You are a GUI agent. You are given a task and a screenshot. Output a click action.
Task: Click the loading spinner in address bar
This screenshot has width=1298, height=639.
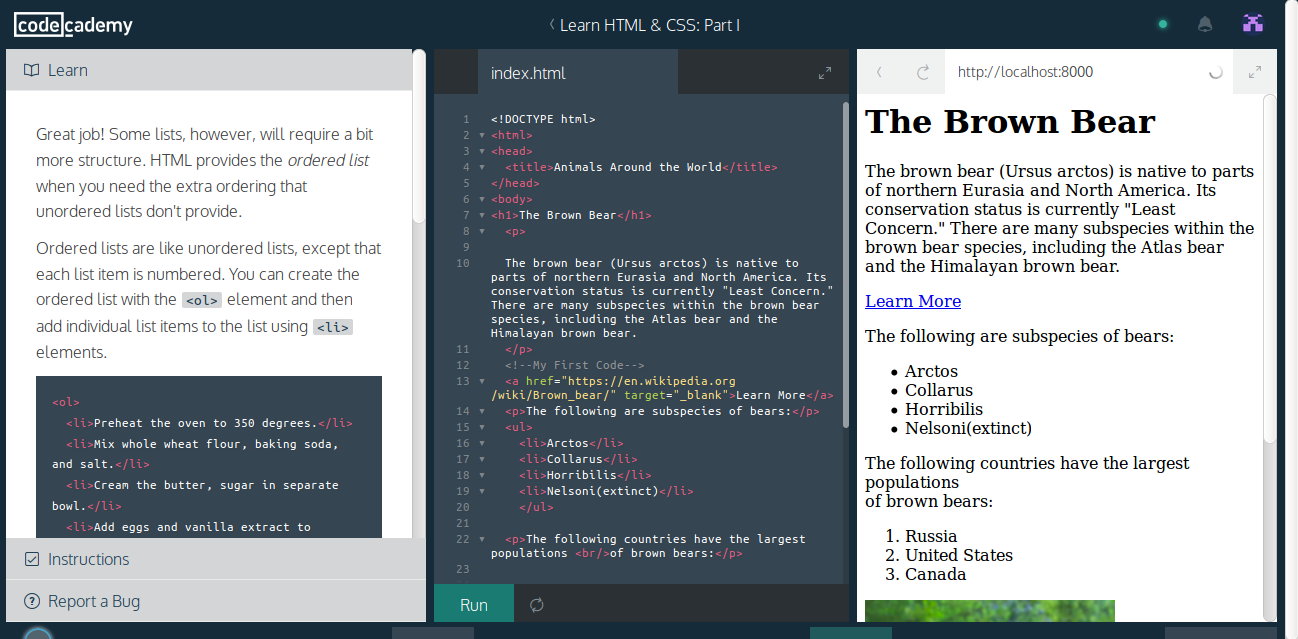coord(1216,72)
